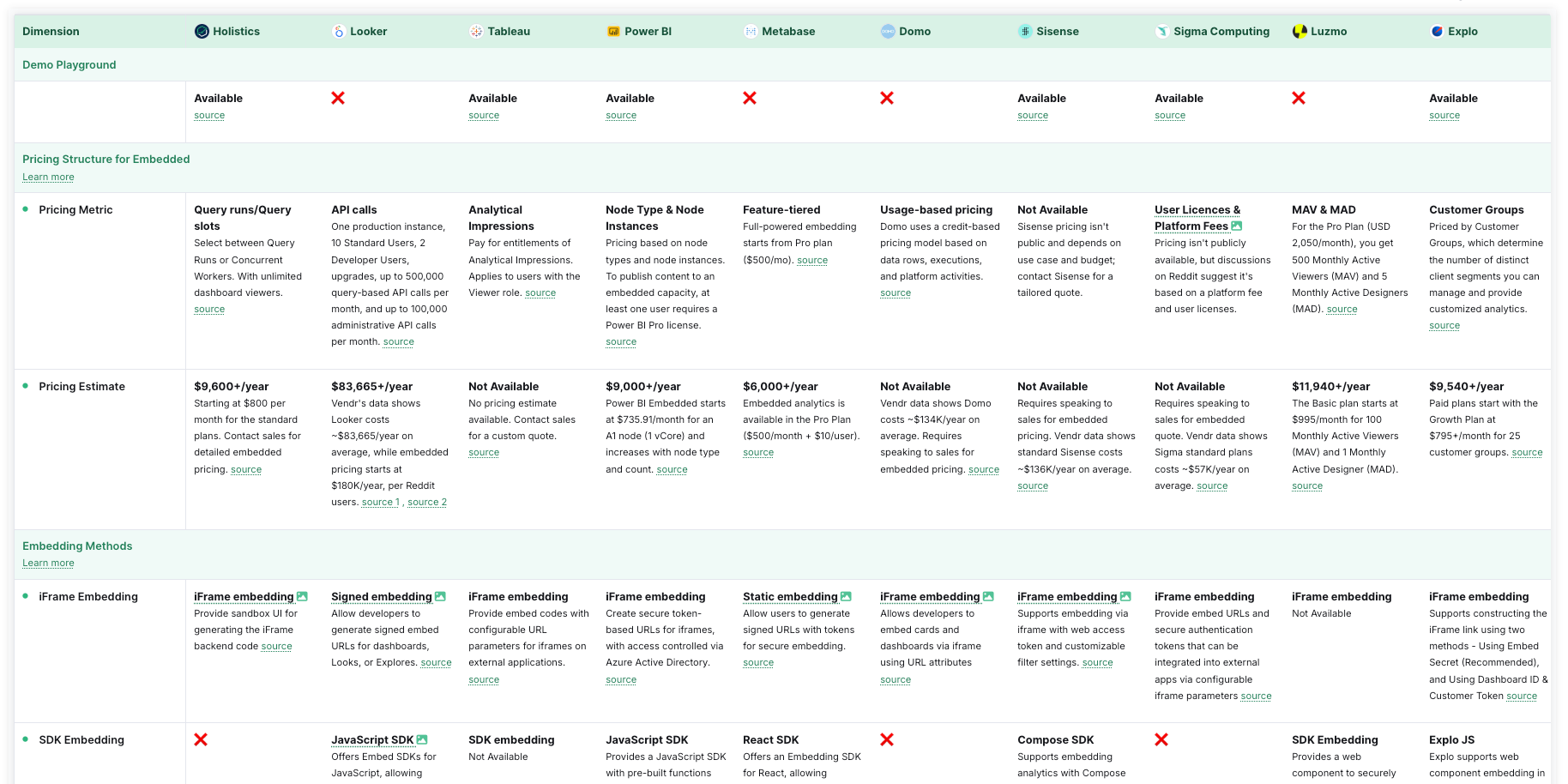Click the Holistics logo in the header
The image size is (1568, 784).
click(x=201, y=31)
